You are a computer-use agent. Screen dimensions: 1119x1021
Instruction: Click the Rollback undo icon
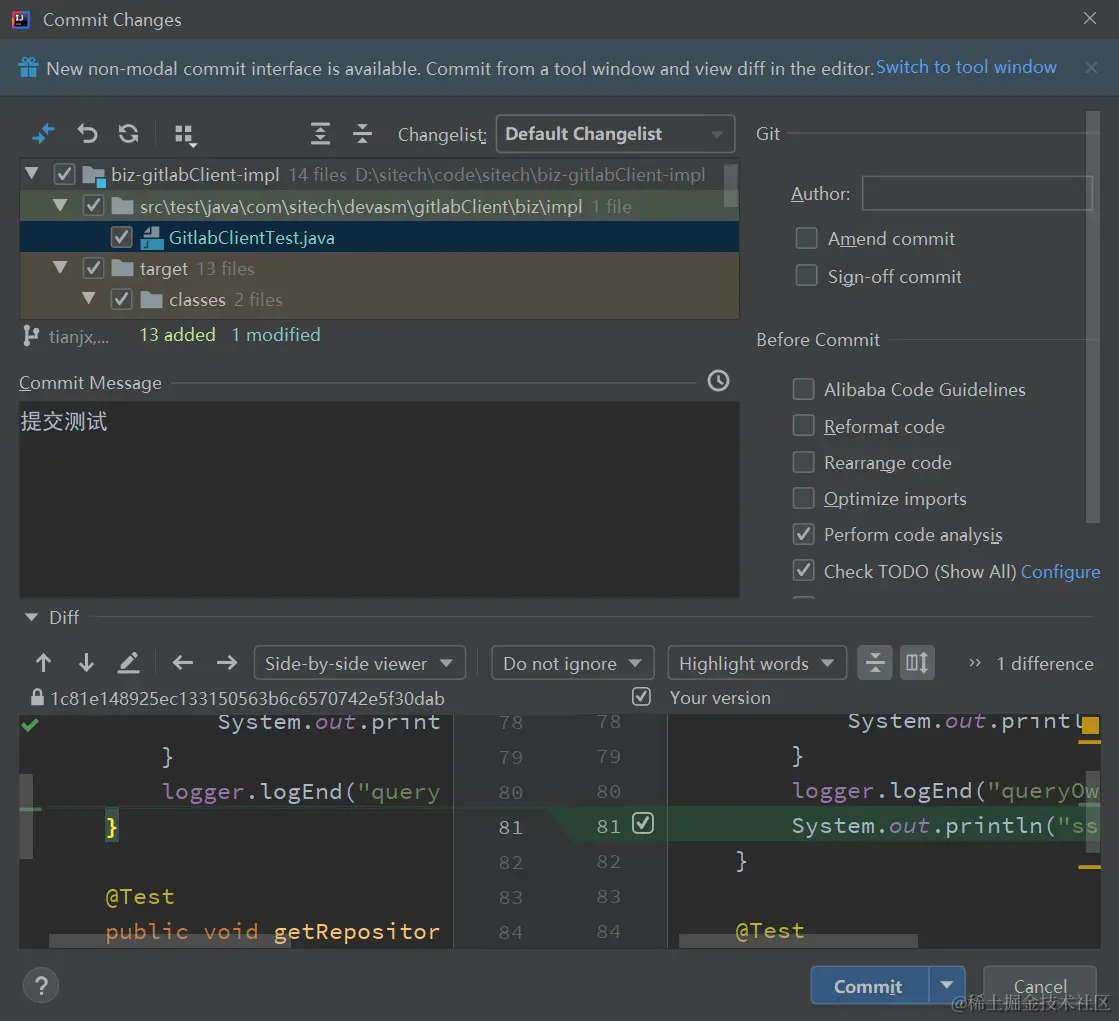tap(87, 133)
